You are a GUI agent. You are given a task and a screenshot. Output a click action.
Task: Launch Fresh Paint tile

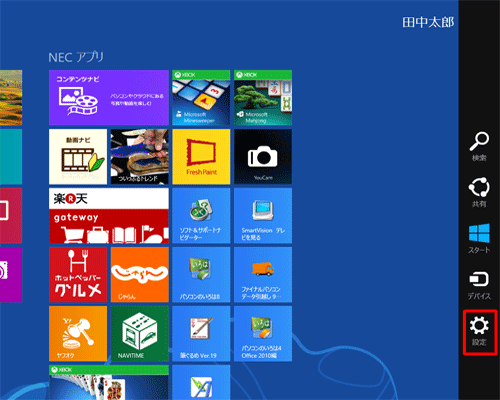[201, 157]
